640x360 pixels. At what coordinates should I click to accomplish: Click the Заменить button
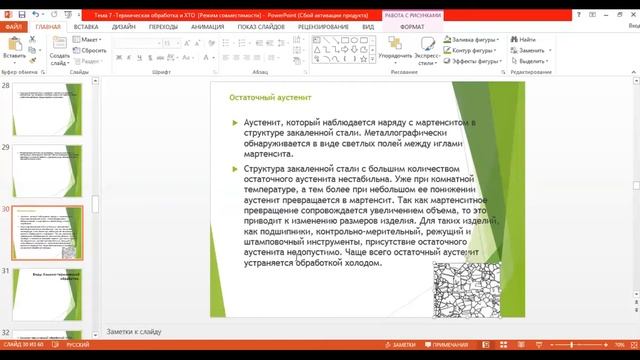[x=531, y=50]
